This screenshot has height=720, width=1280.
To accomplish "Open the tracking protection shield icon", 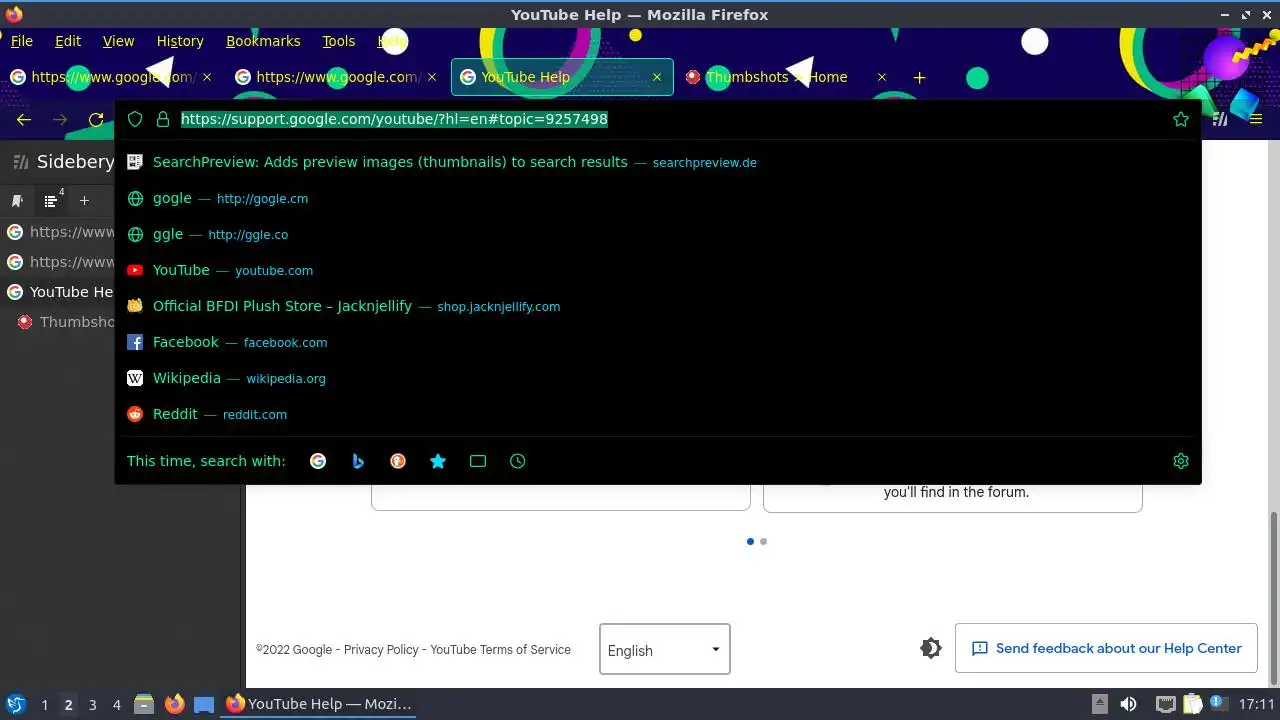I will tap(135, 119).
